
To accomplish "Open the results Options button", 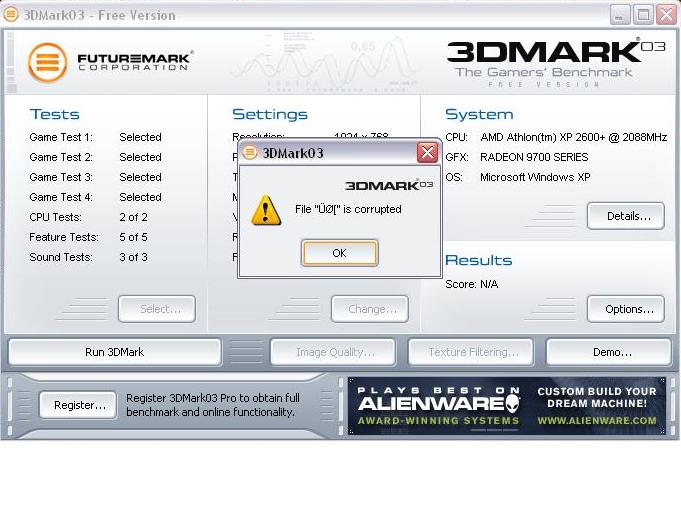I will point(626,309).
